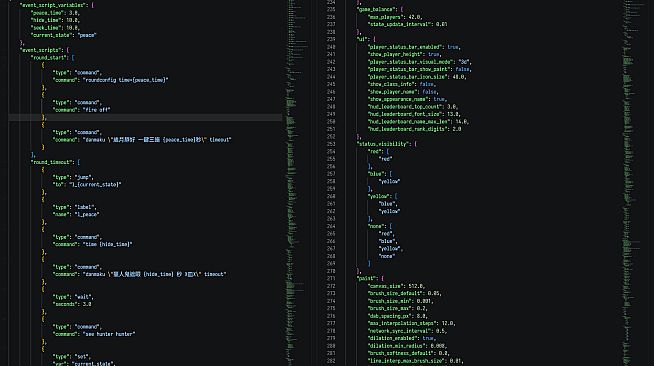Click the "hud_leaderboard_rank_digits": 2.0 line
Screen dimensions: 654x366
pos(415,129)
